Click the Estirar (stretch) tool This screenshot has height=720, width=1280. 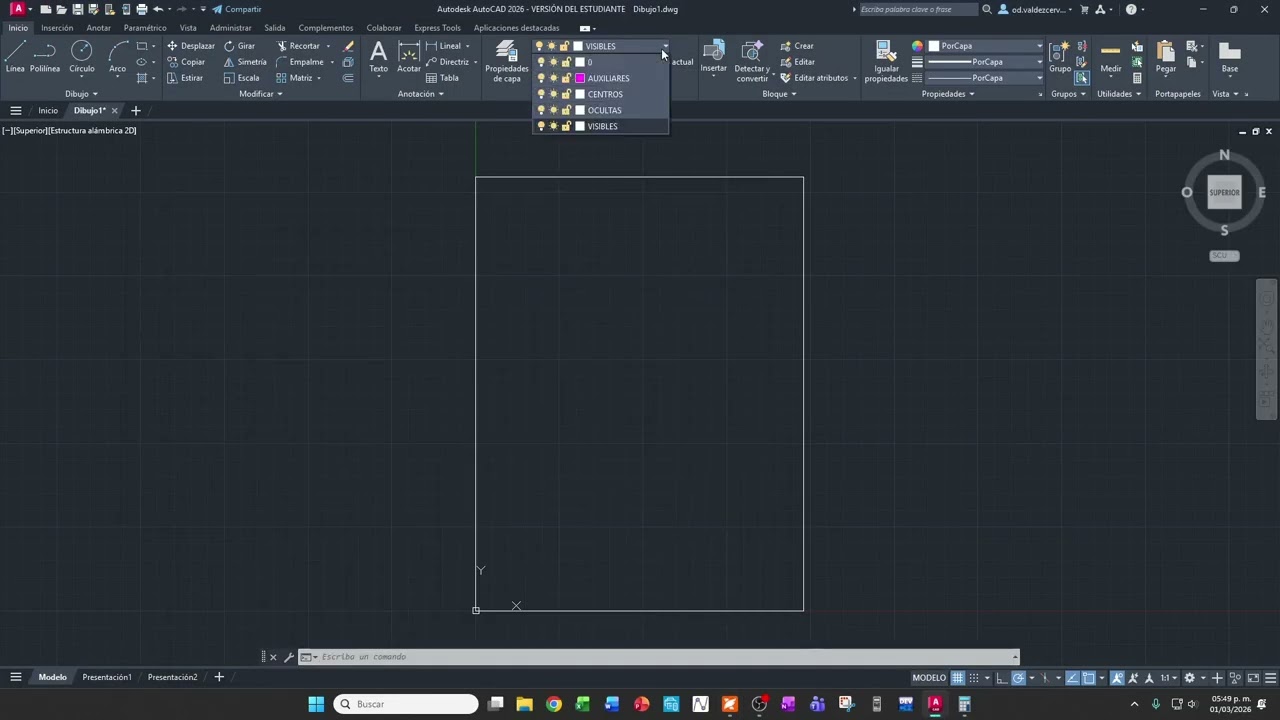[185, 78]
